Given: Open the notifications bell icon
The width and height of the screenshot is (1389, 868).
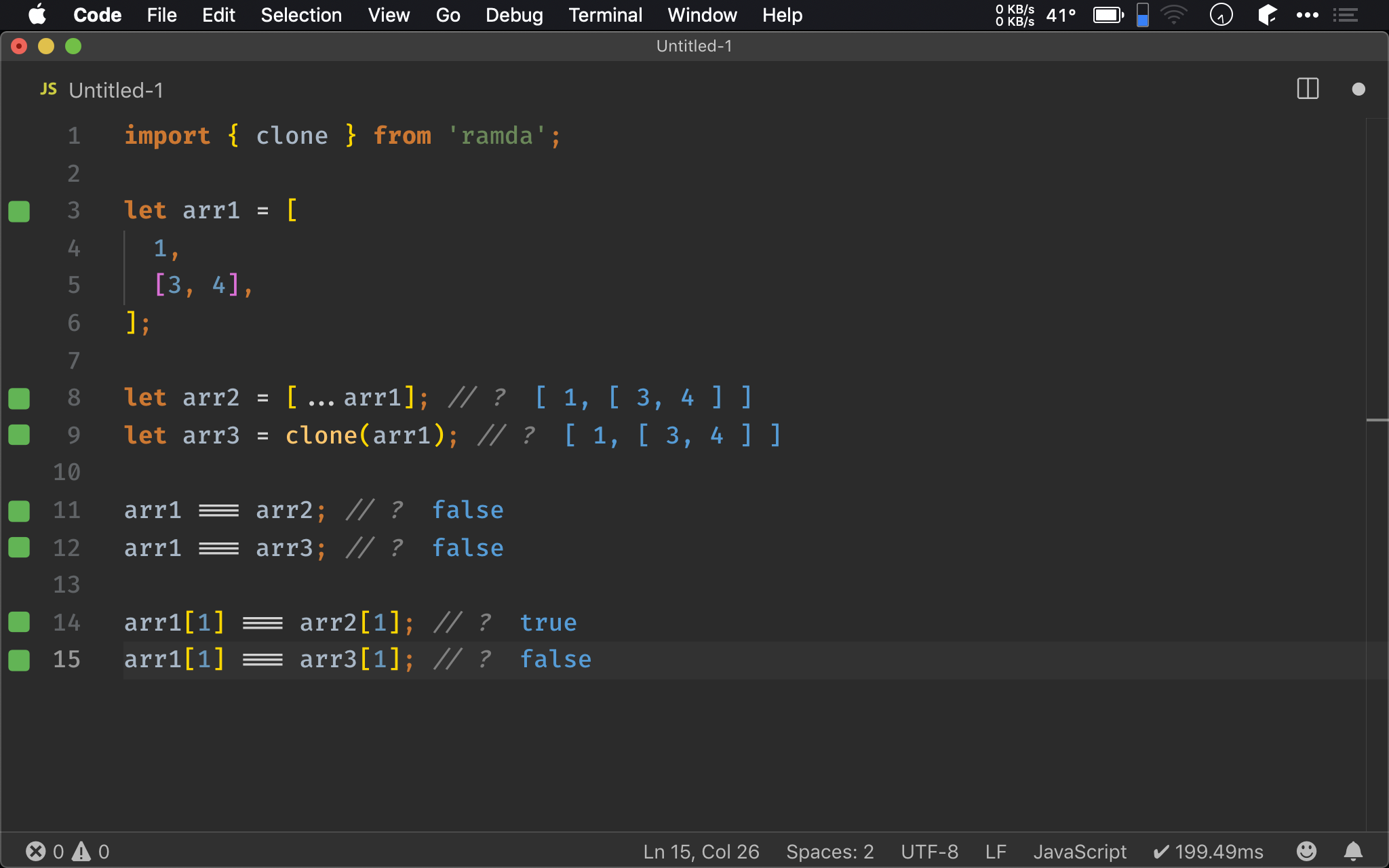Looking at the screenshot, I should [x=1353, y=851].
